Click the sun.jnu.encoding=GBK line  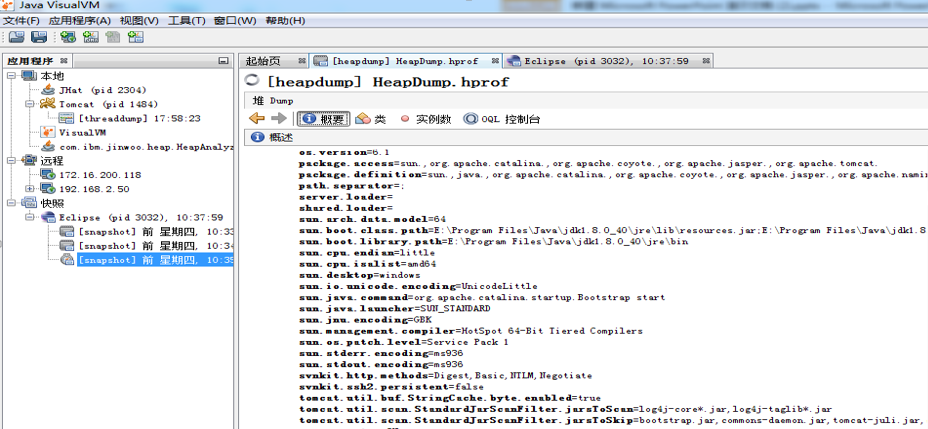[x=365, y=320]
